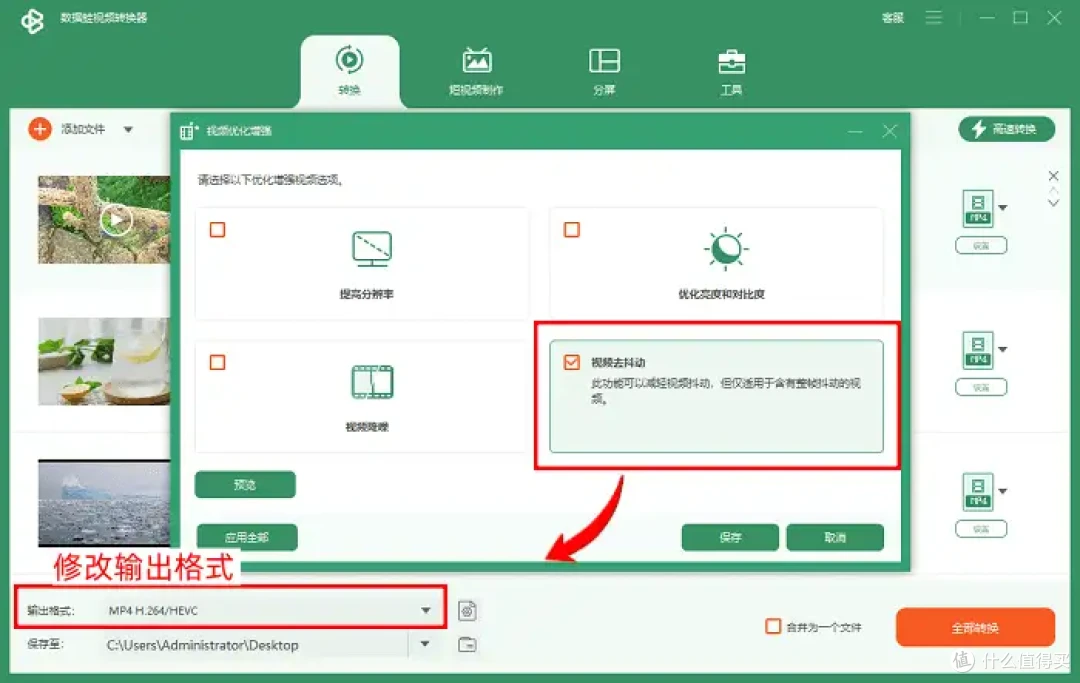Open the hamburger menu in title bar
Image resolution: width=1080 pixels, height=683 pixels.
[x=933, y=18]
